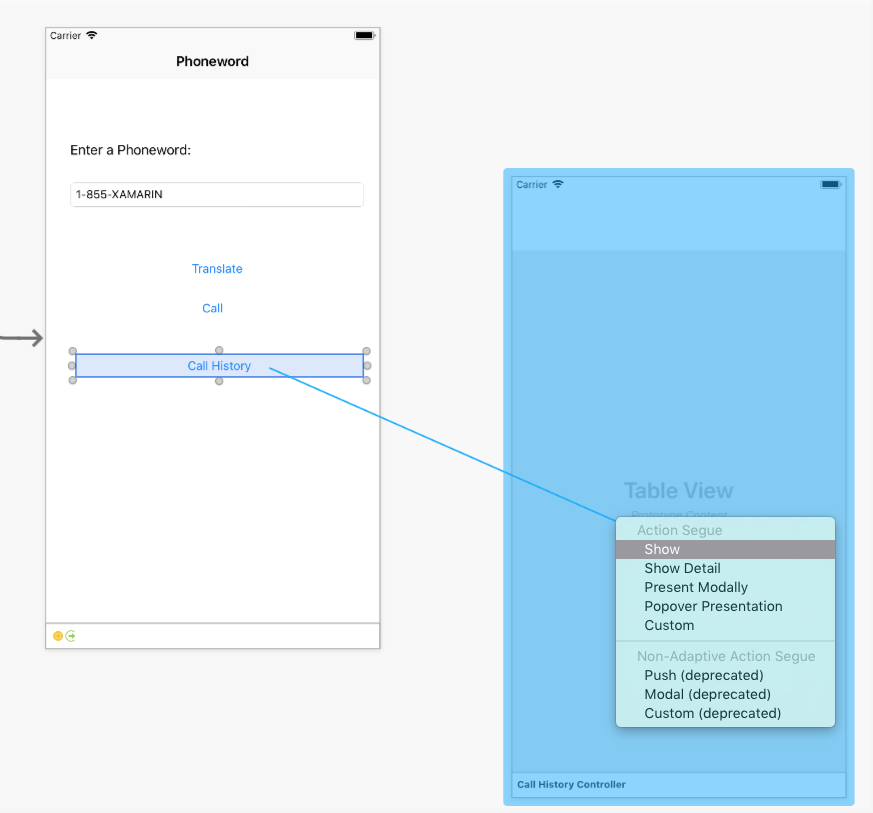The image size is (873, 813).
Task: Click the green Exit icon in scene dock
Action: (70, 636)
